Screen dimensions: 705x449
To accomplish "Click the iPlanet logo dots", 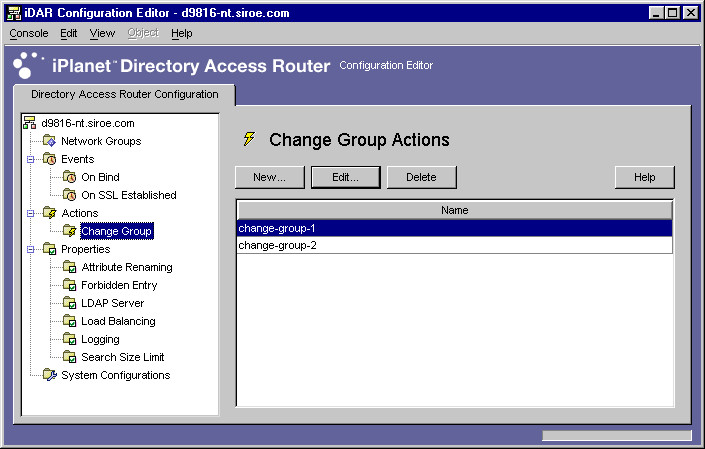I will pos(28,65).
